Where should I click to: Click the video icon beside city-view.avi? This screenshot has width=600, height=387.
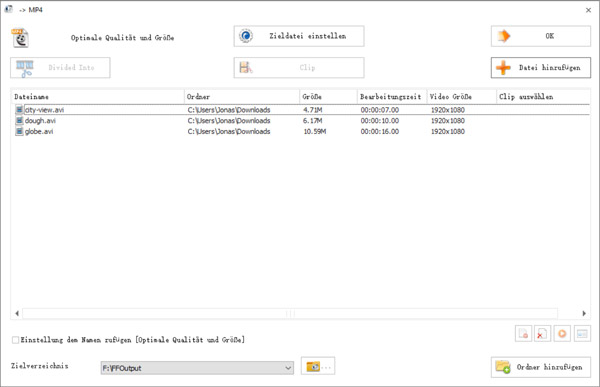click(19, 110)
